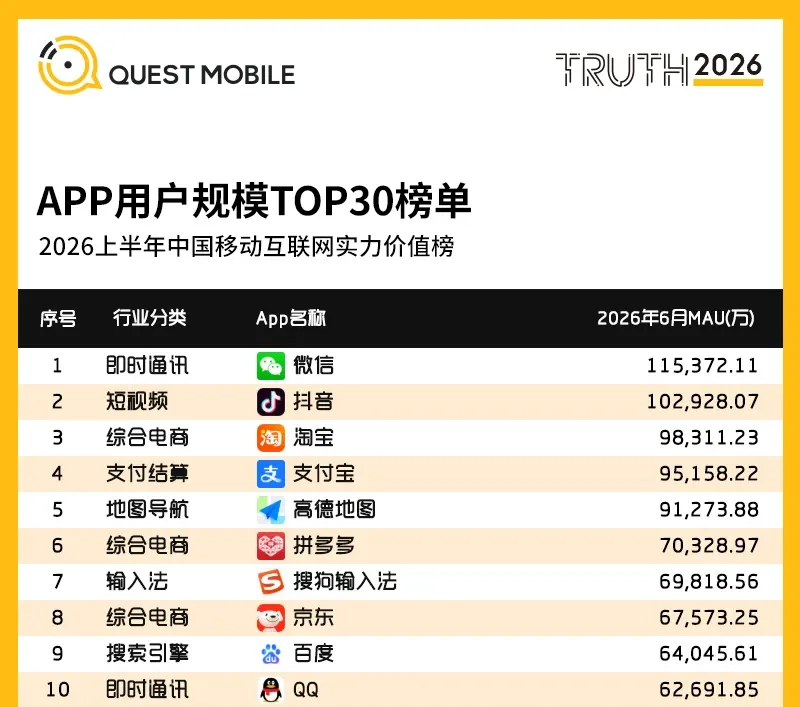Viewport: 800px width, 707px height.
Task: Click the category 地图导航
Action: coord(147,510)
